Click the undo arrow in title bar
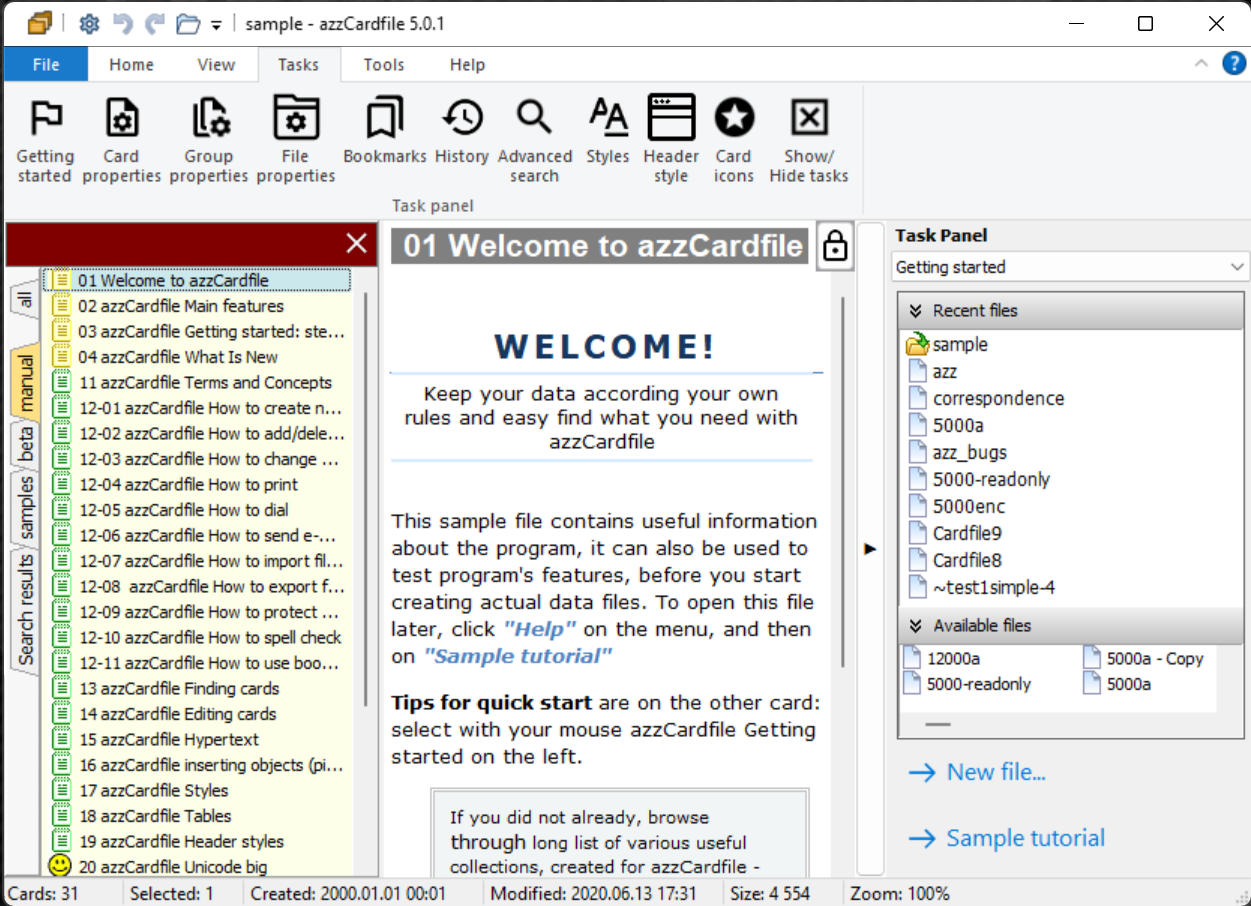 [122, 24]
